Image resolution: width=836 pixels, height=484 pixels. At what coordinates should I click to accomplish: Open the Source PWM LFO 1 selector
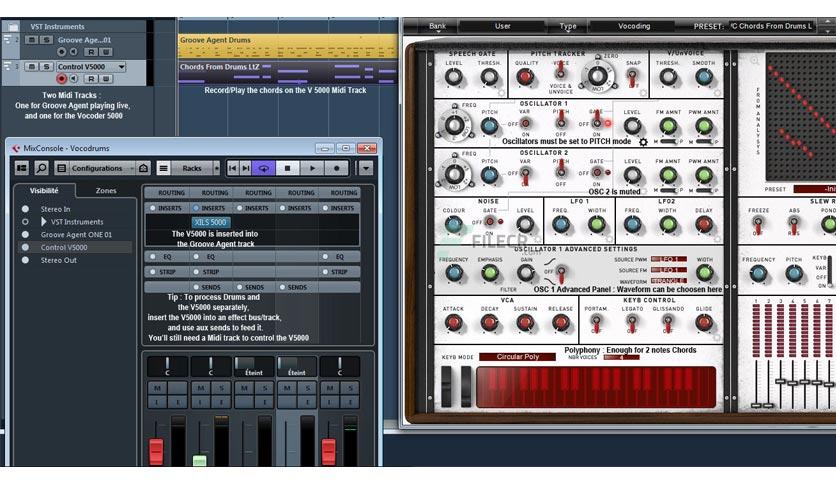pos(669,259)
